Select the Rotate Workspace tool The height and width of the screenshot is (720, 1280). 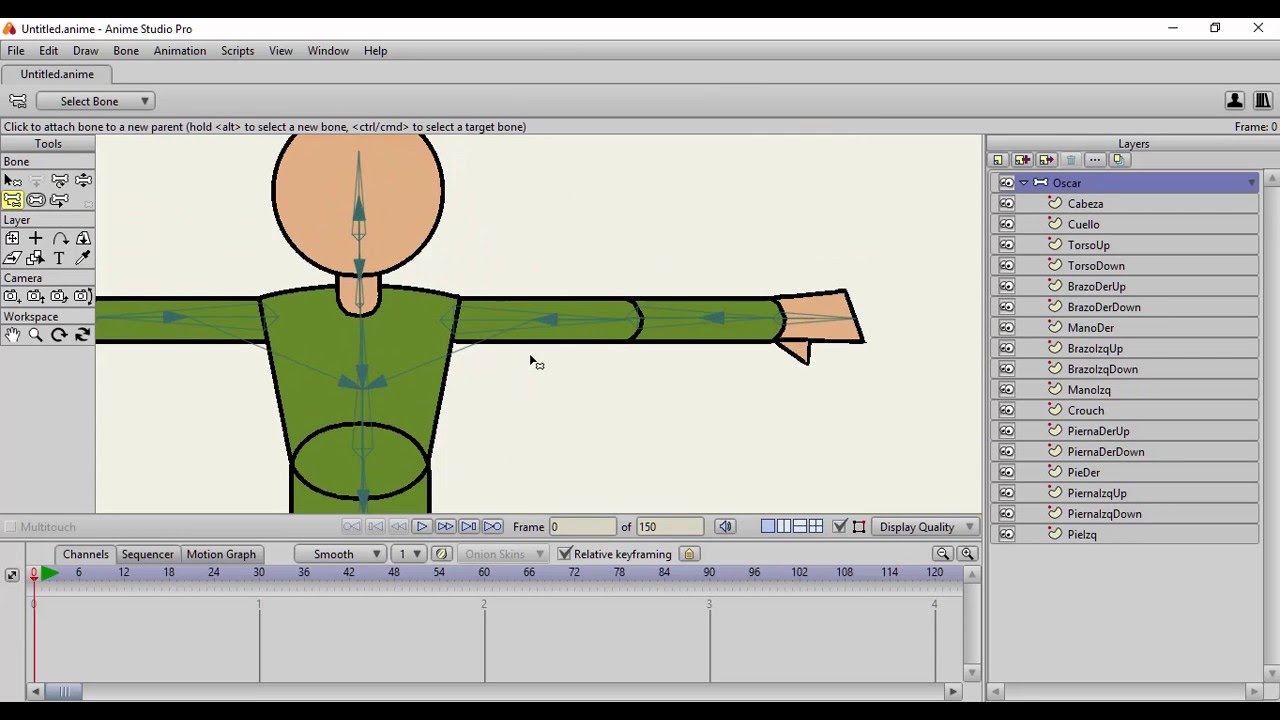[x=60, y=335]
